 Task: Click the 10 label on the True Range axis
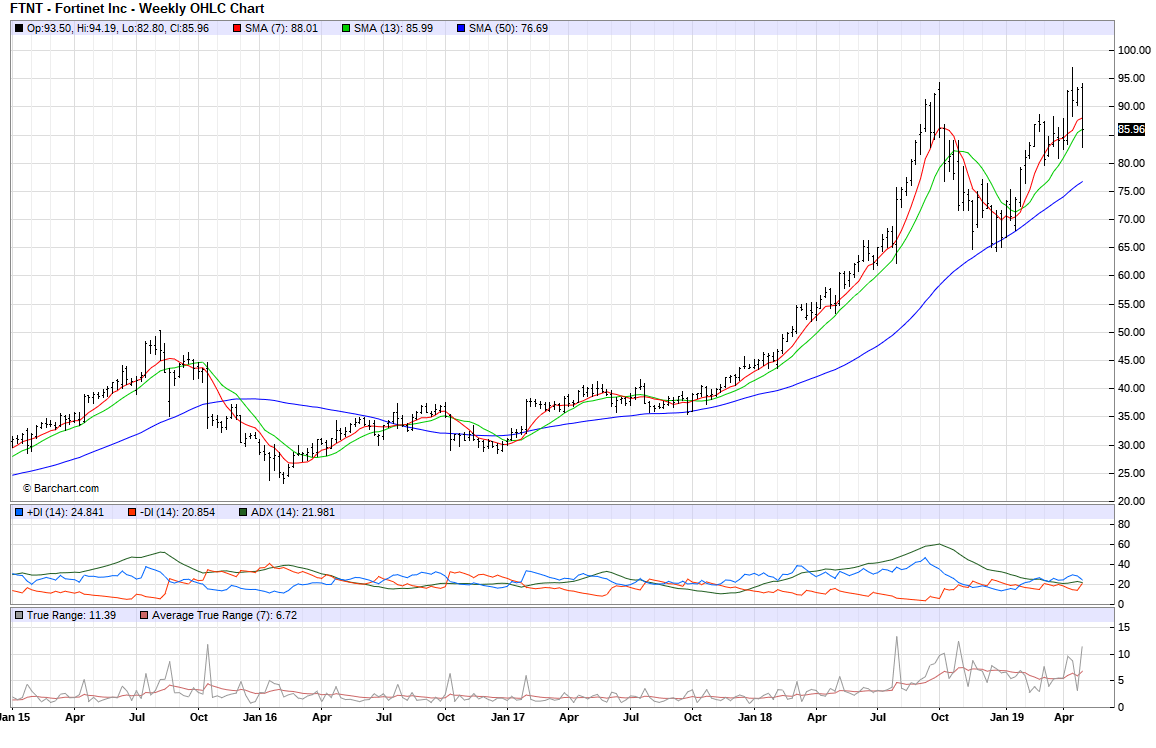click(1124, 654)
